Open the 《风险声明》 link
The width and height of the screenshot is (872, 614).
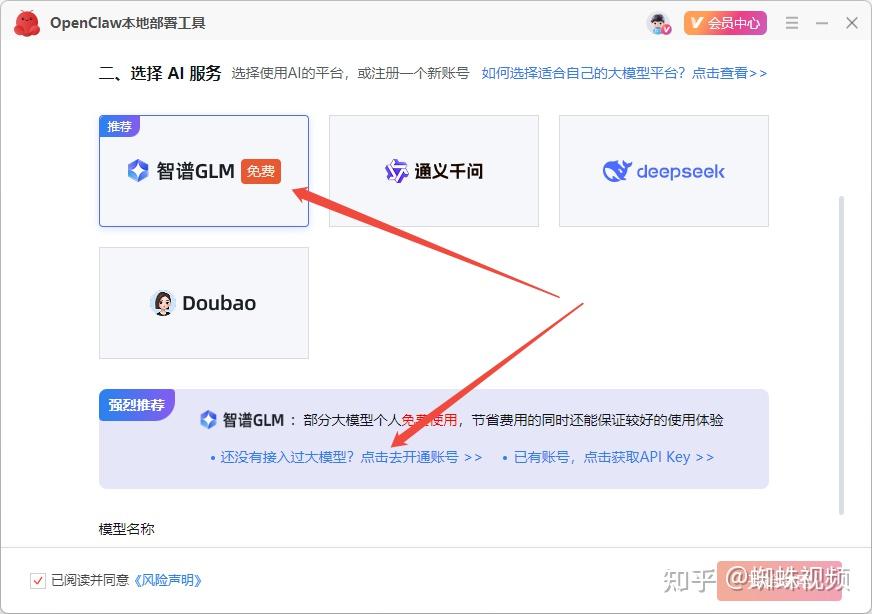(x=167, y=581)
